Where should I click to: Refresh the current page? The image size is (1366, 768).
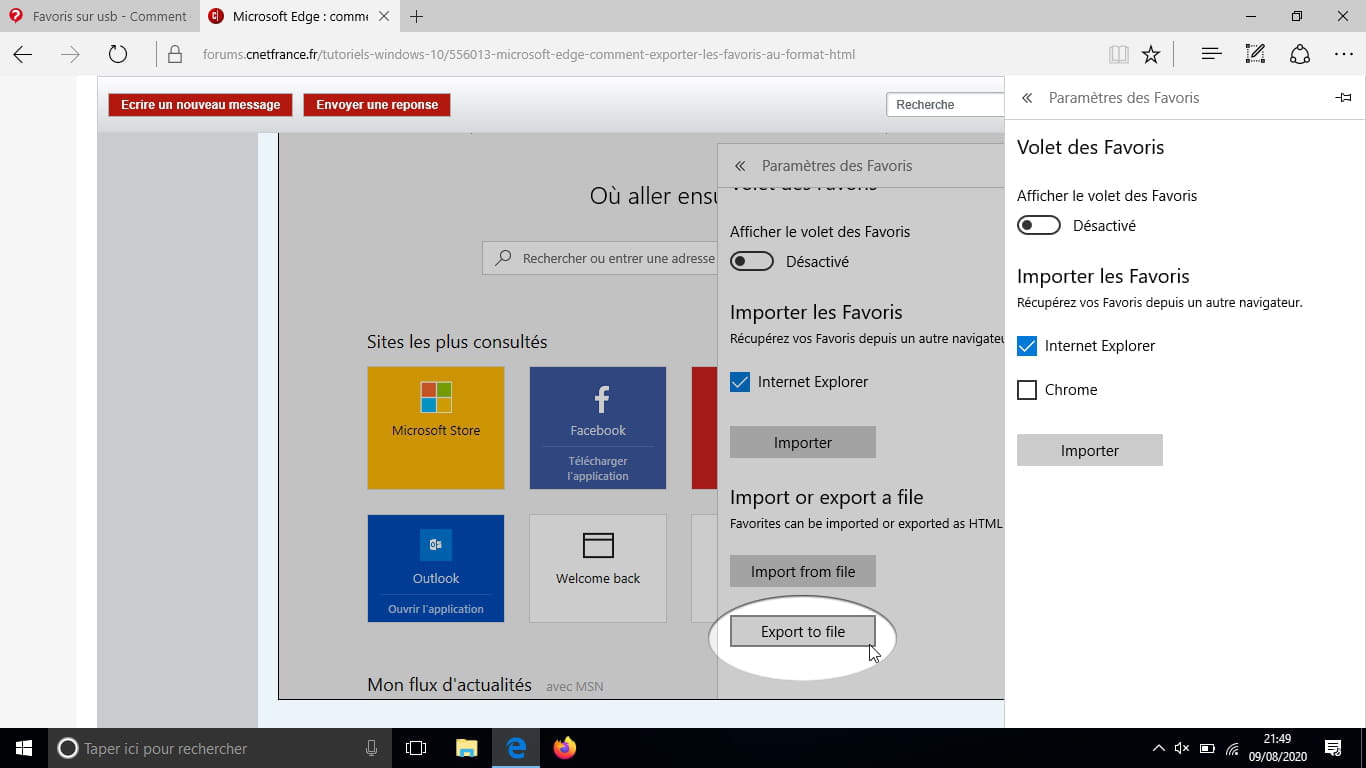coord(118,55)
